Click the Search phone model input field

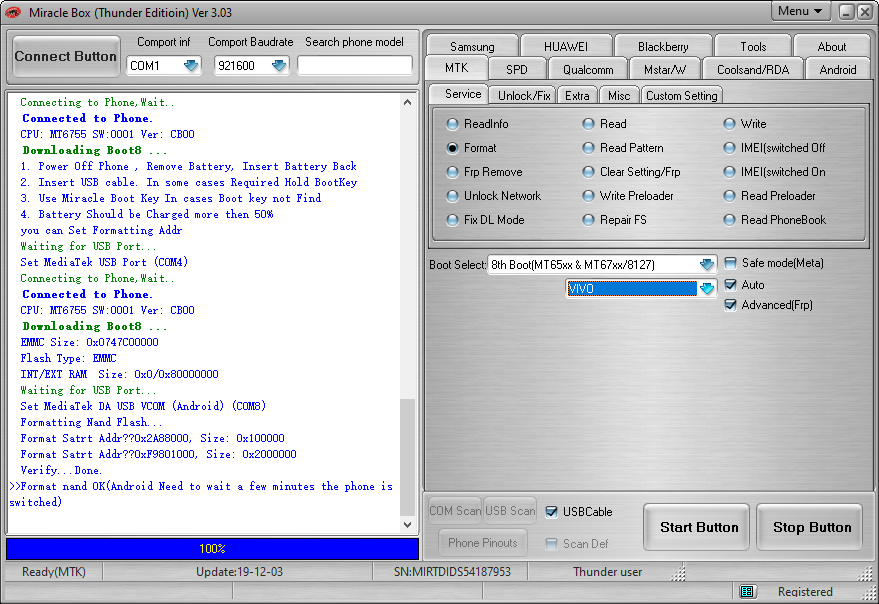coord(355,66)
